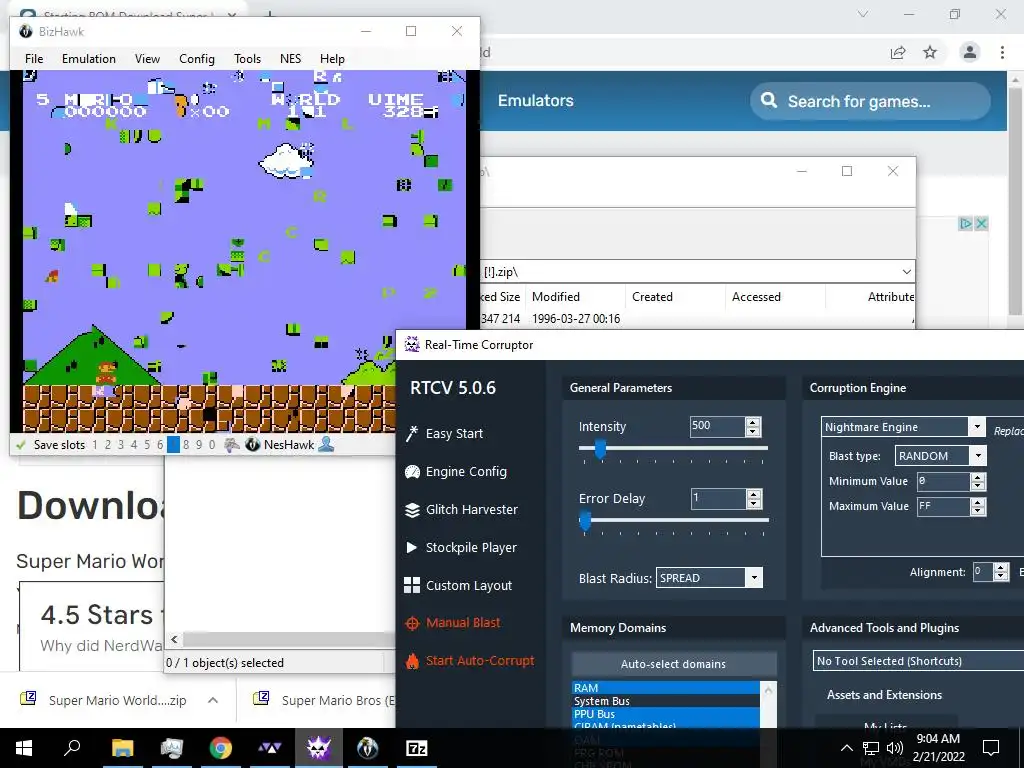This screenshot has height=768, width=1024.
Task: Open the Nightmare Engine dropdown
Action: (977, 427)
